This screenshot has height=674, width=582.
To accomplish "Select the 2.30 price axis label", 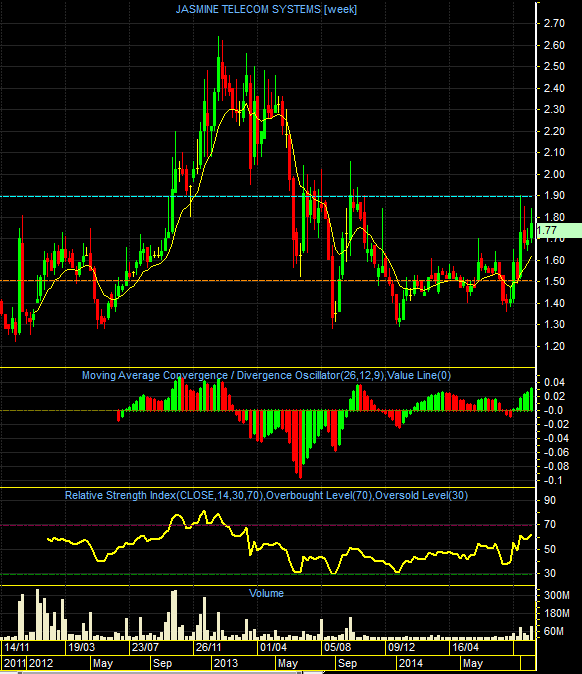I will point(554,109).
